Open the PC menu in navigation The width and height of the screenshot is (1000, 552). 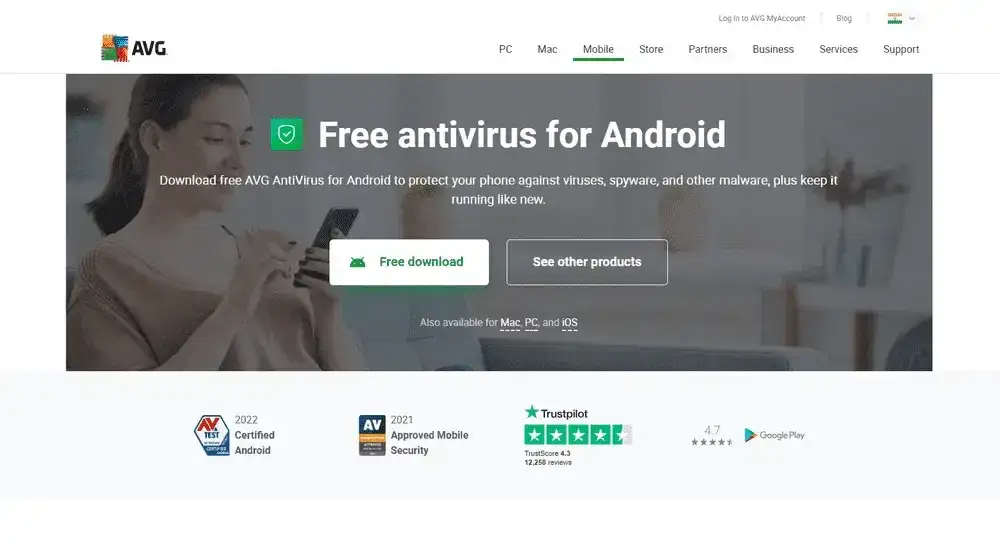coord(505,49)
